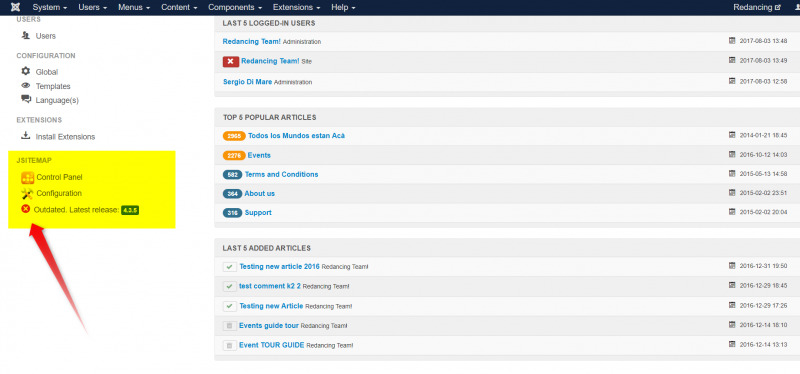Open the Extensions dropdown menu

297,8
